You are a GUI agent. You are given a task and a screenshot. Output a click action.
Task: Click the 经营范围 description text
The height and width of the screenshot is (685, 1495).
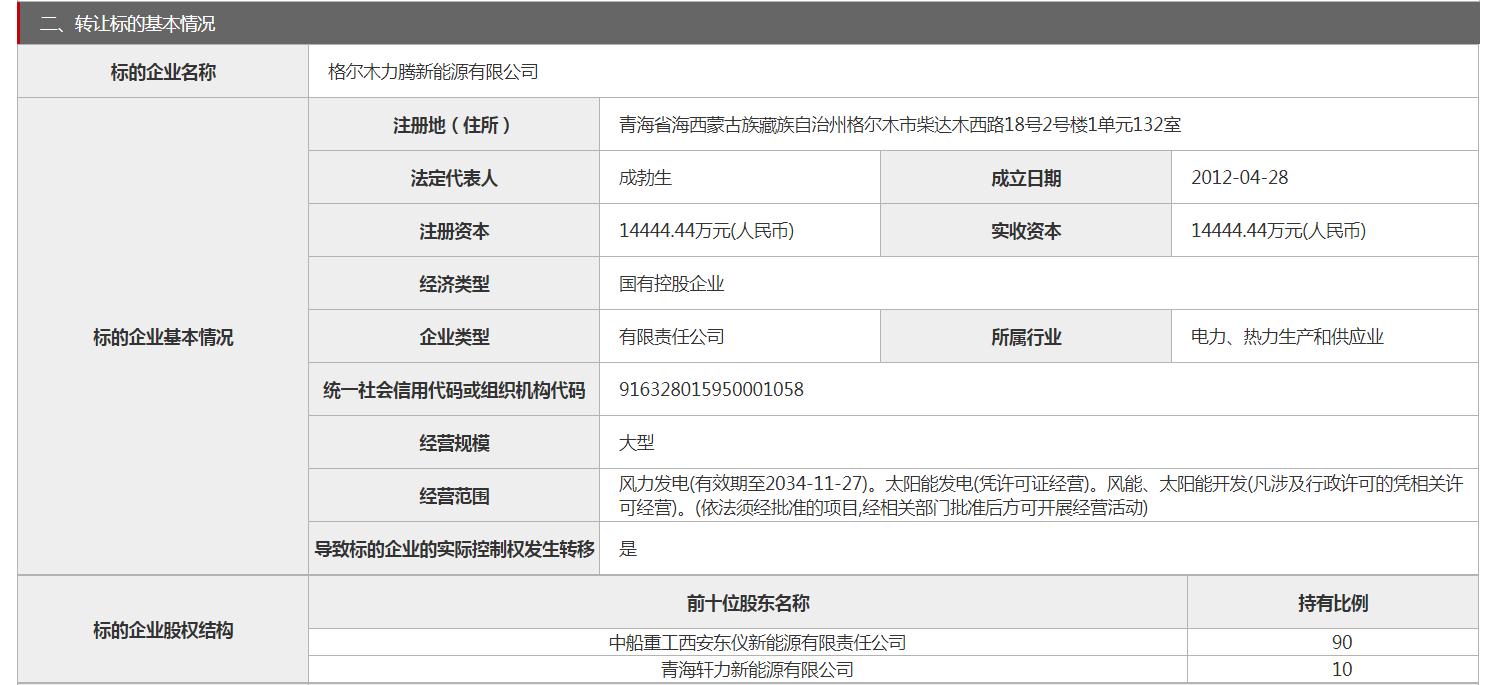[1040, 496]
